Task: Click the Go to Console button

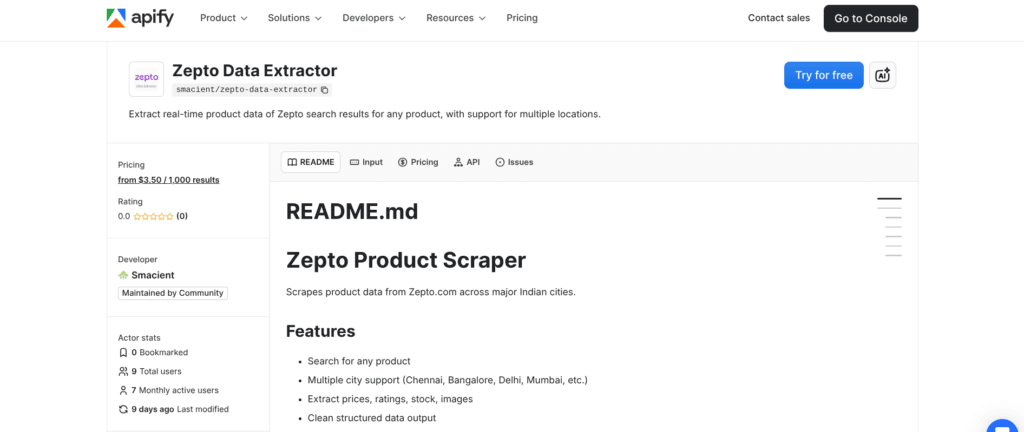Action: 870,18
